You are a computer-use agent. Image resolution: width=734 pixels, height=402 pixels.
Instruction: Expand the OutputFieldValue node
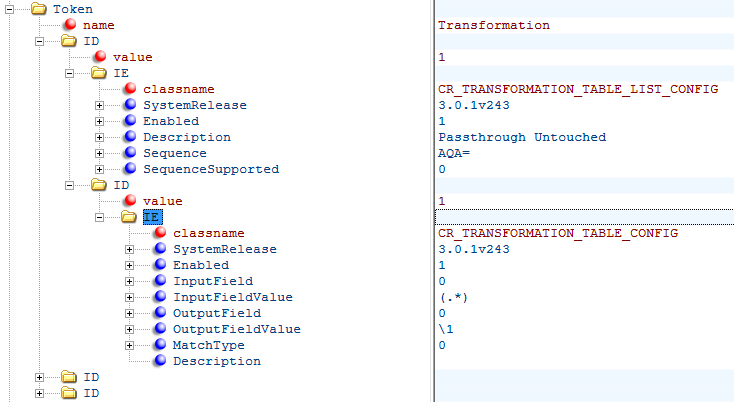[x=129, y=329]
